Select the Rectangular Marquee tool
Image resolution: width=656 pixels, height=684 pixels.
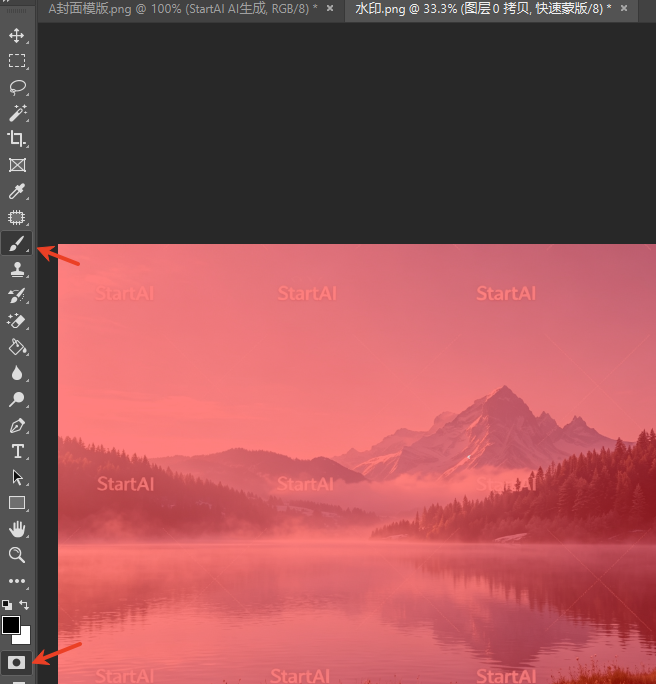pos(17,61)
